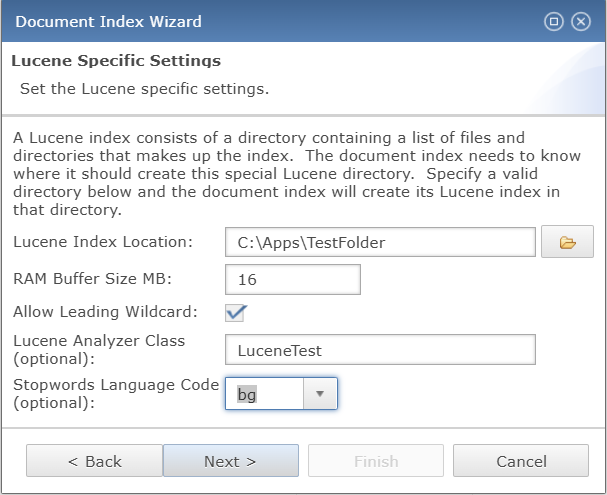Screen dimensions: 607x495
Task: Click the greyed-out Finish button
Action: click(376, 461)
